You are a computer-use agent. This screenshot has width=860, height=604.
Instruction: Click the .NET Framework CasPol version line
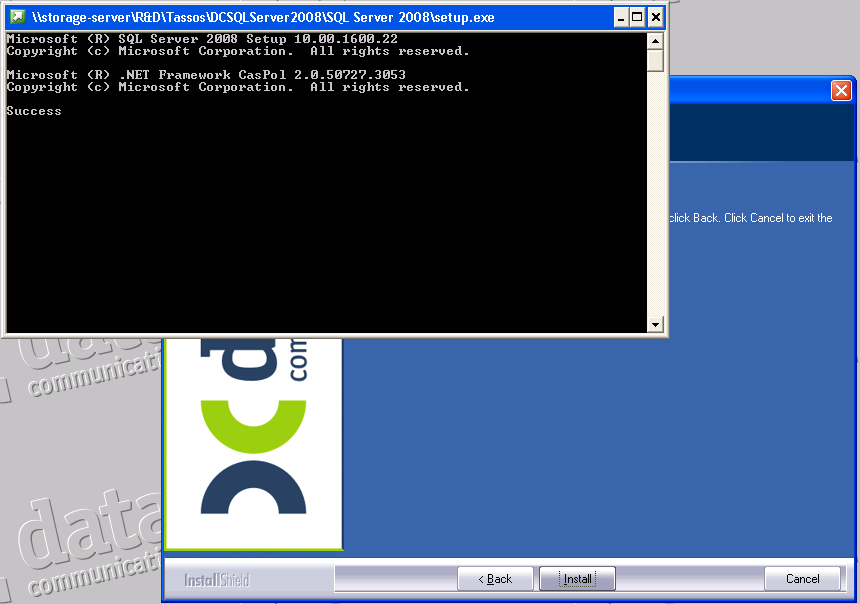[x=206, y=75]
